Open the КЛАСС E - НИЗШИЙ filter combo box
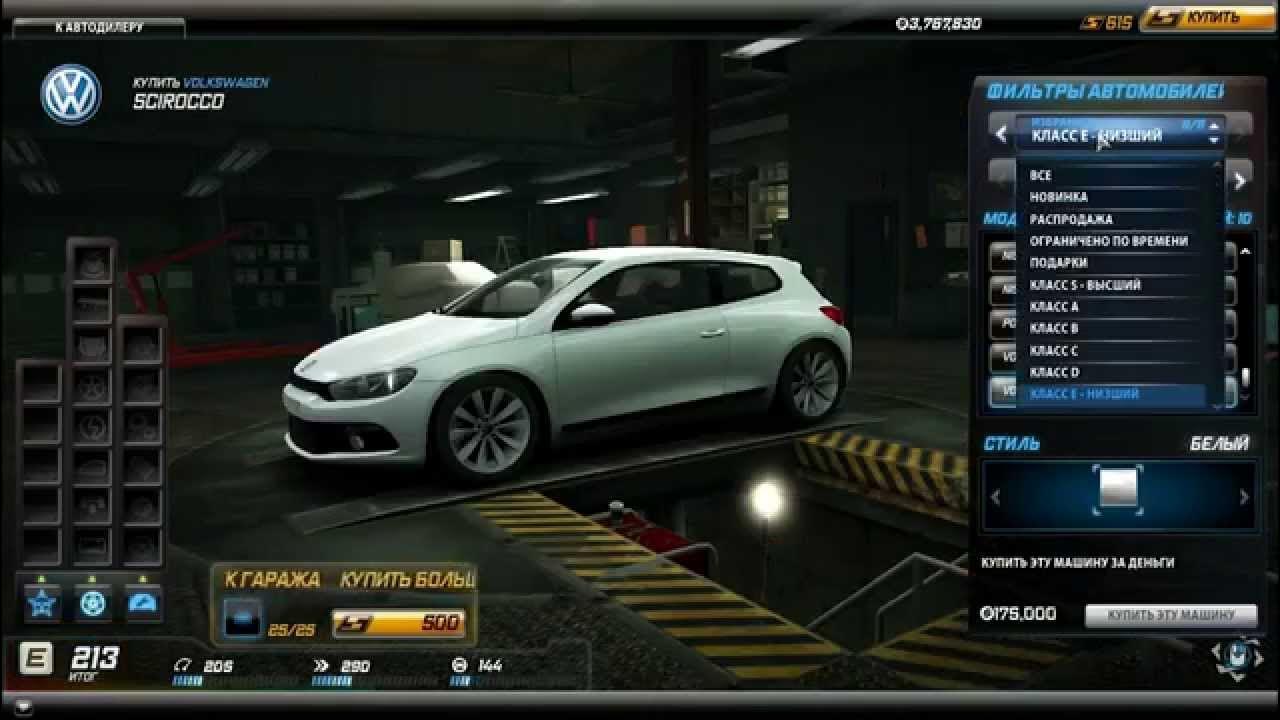1280x720 pixels. point(1120,135)
